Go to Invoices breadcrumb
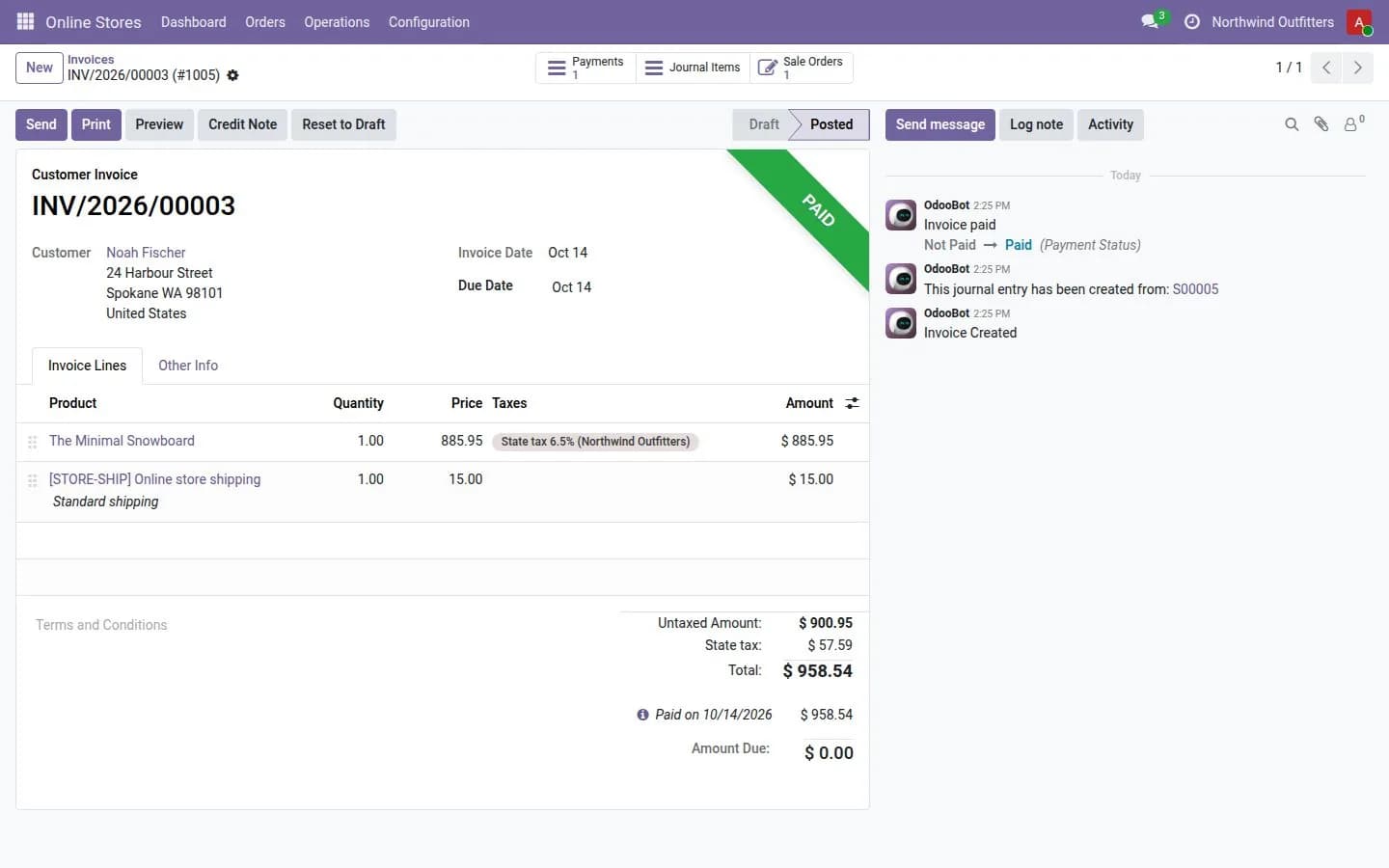The width and height of the screenshot is (1389, 868). (91, 60)
